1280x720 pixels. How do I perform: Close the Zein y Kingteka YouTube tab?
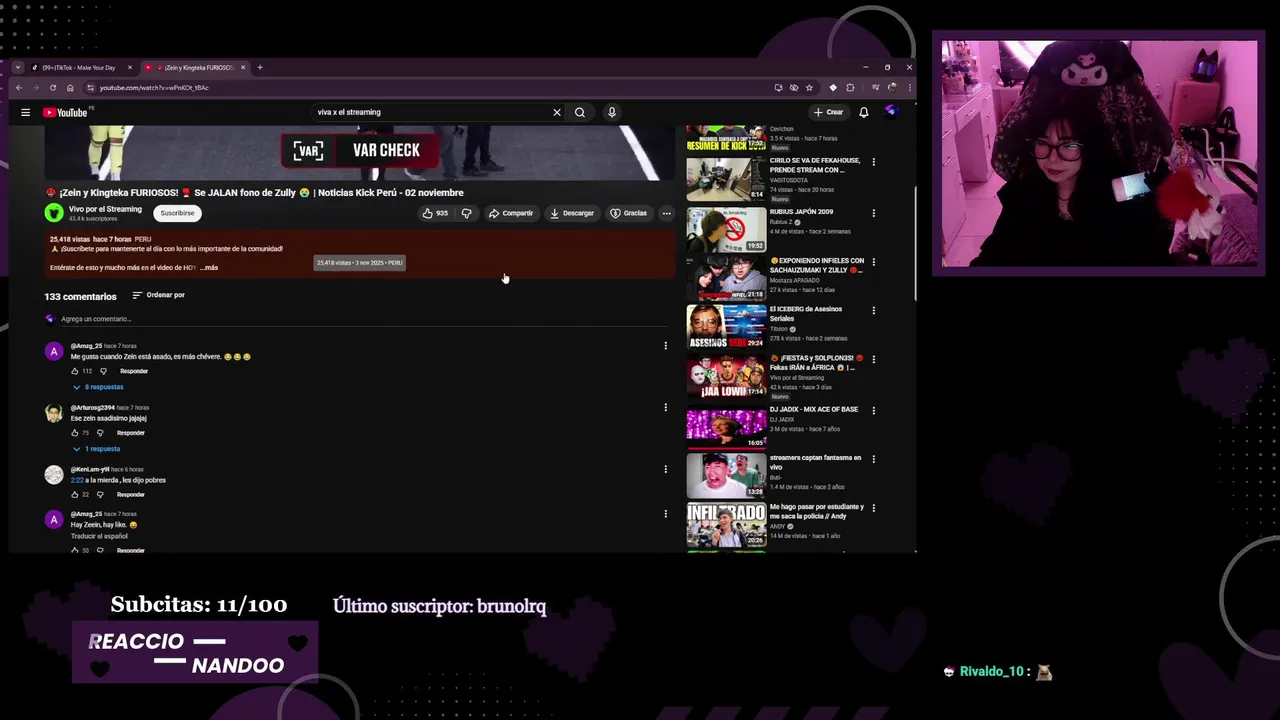[x=241, y=67]
